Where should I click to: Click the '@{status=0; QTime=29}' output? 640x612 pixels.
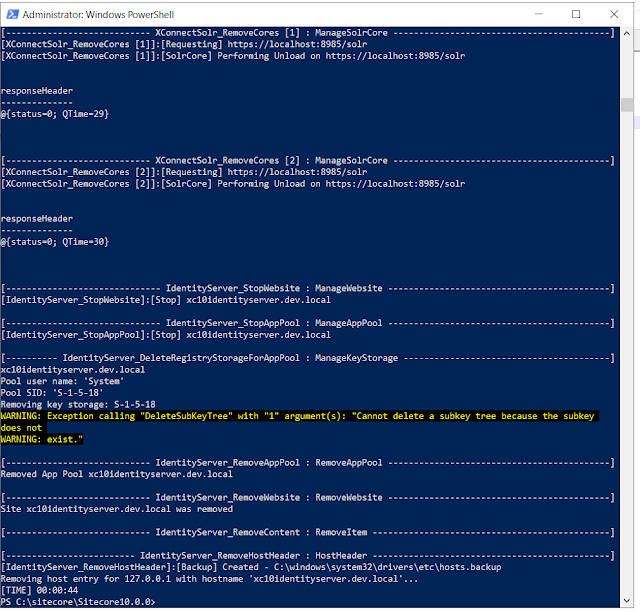(55, 114)
